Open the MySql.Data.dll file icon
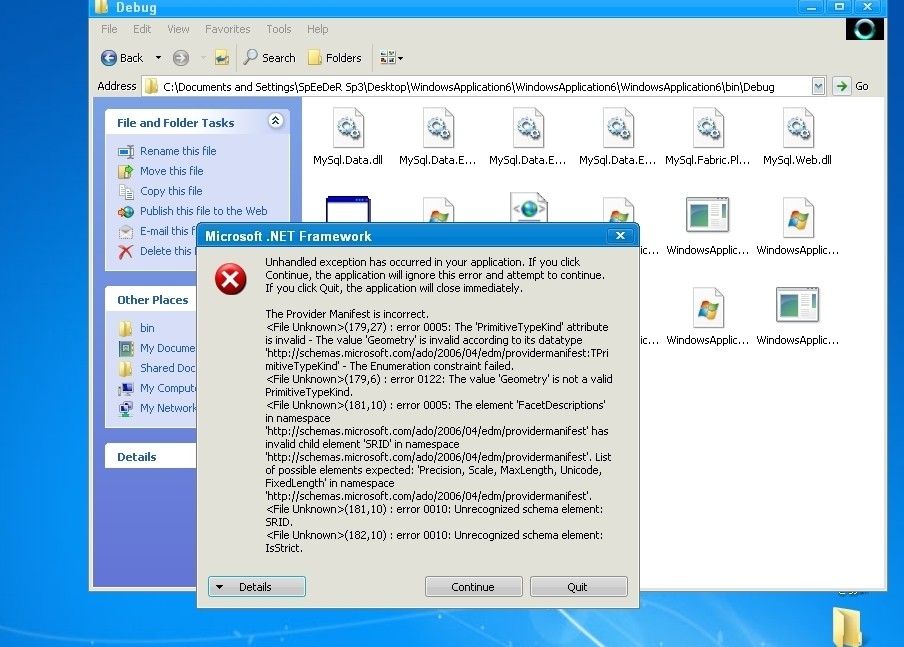The width and height of the screenshot is (904, 647). tap(347, 130)
